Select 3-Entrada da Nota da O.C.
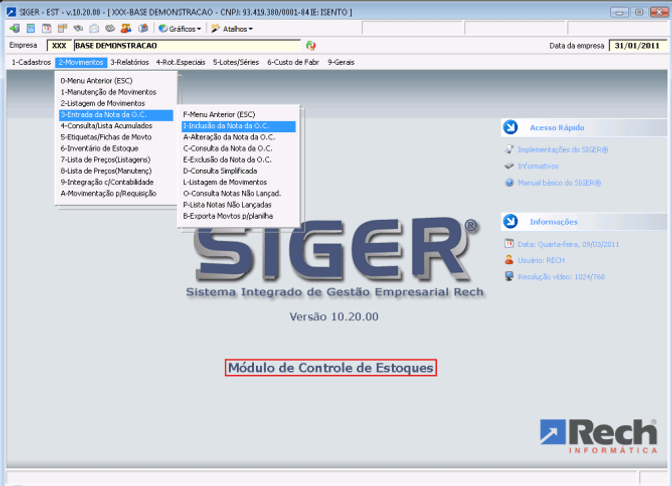672x486 pixels. [116, 114]
